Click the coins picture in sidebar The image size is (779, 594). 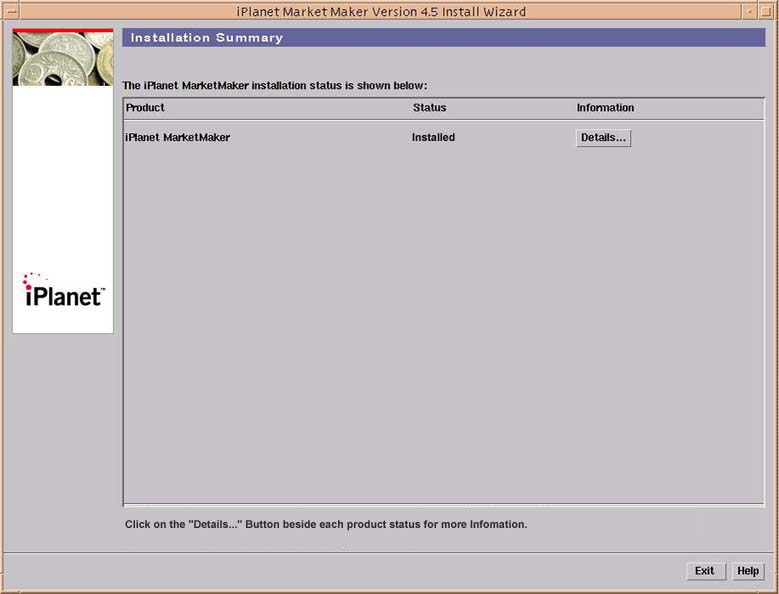click(x=63, y=58)
